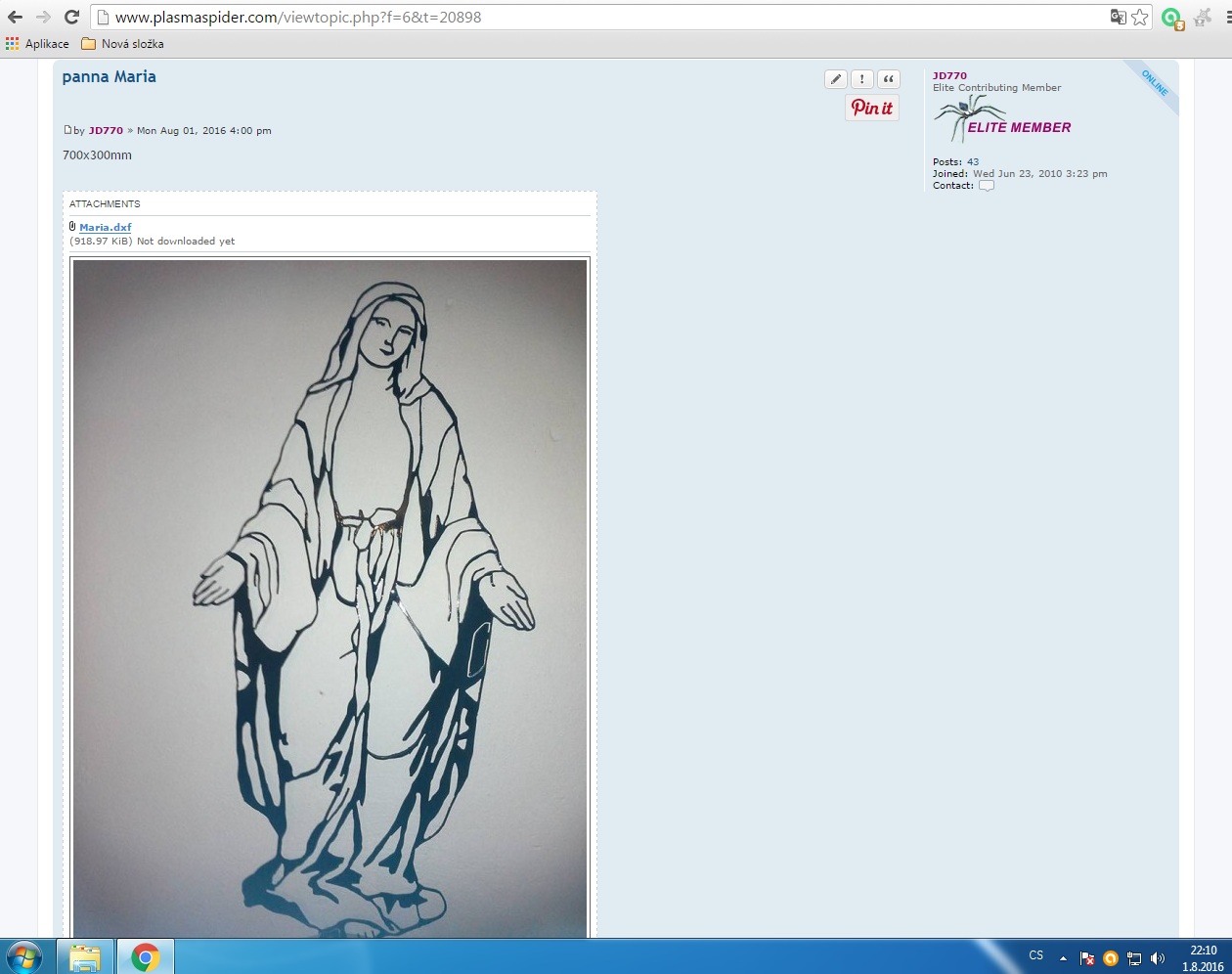Reply with quote using quotation icon
The image size is (1232, 974).
888,79
